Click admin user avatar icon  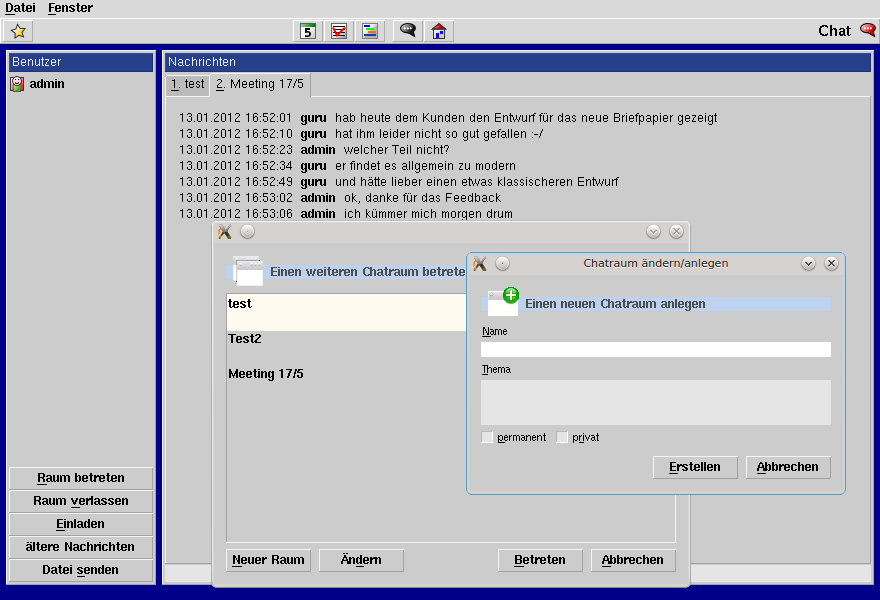point(17,84)
